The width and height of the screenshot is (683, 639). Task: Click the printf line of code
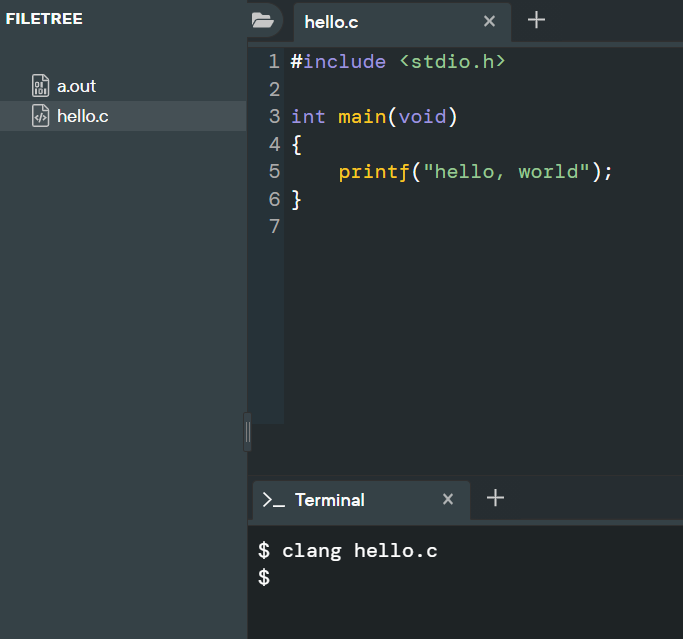click(476, 172)
